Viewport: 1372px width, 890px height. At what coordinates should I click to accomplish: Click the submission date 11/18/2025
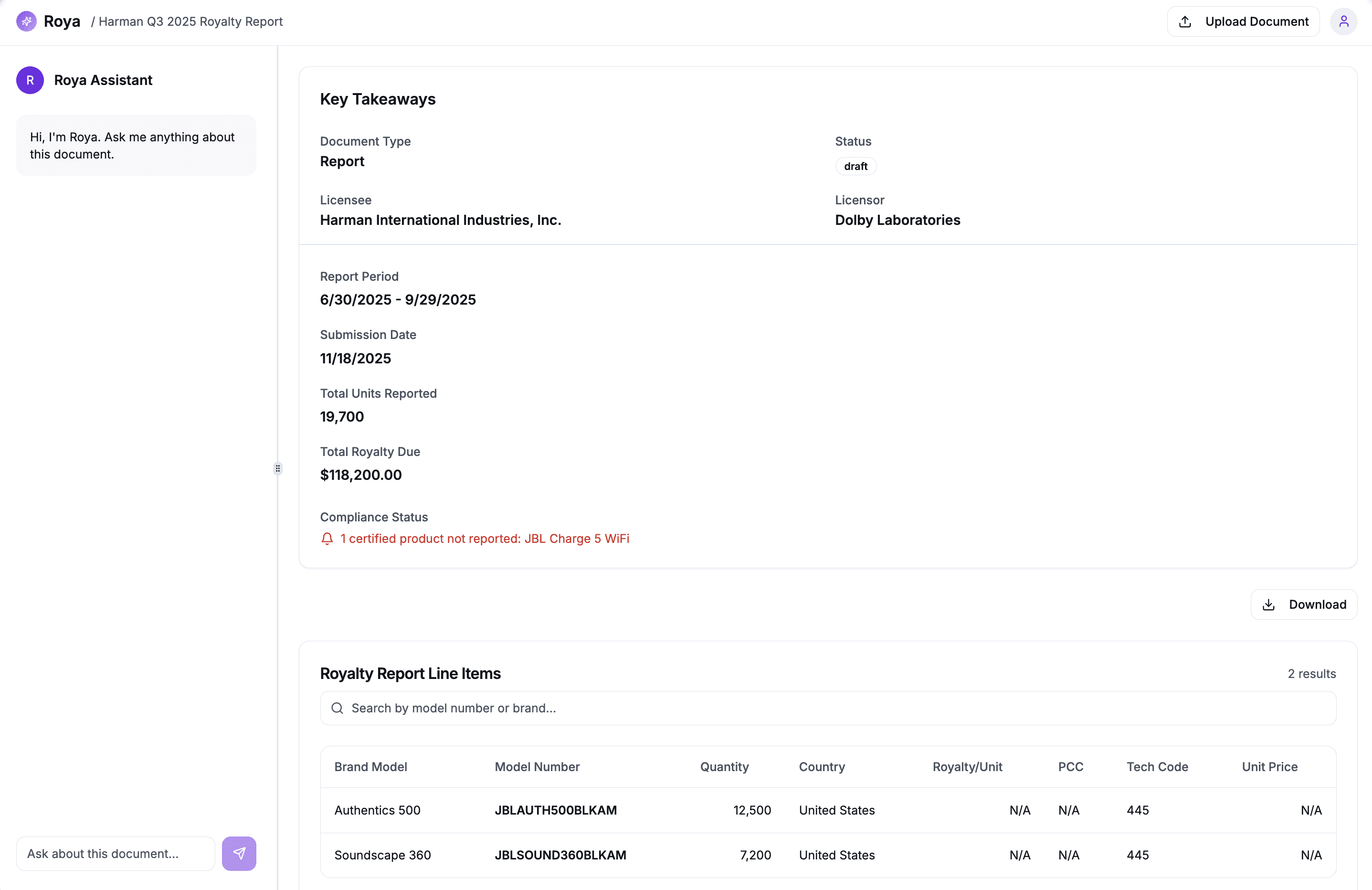click(355, 359)
